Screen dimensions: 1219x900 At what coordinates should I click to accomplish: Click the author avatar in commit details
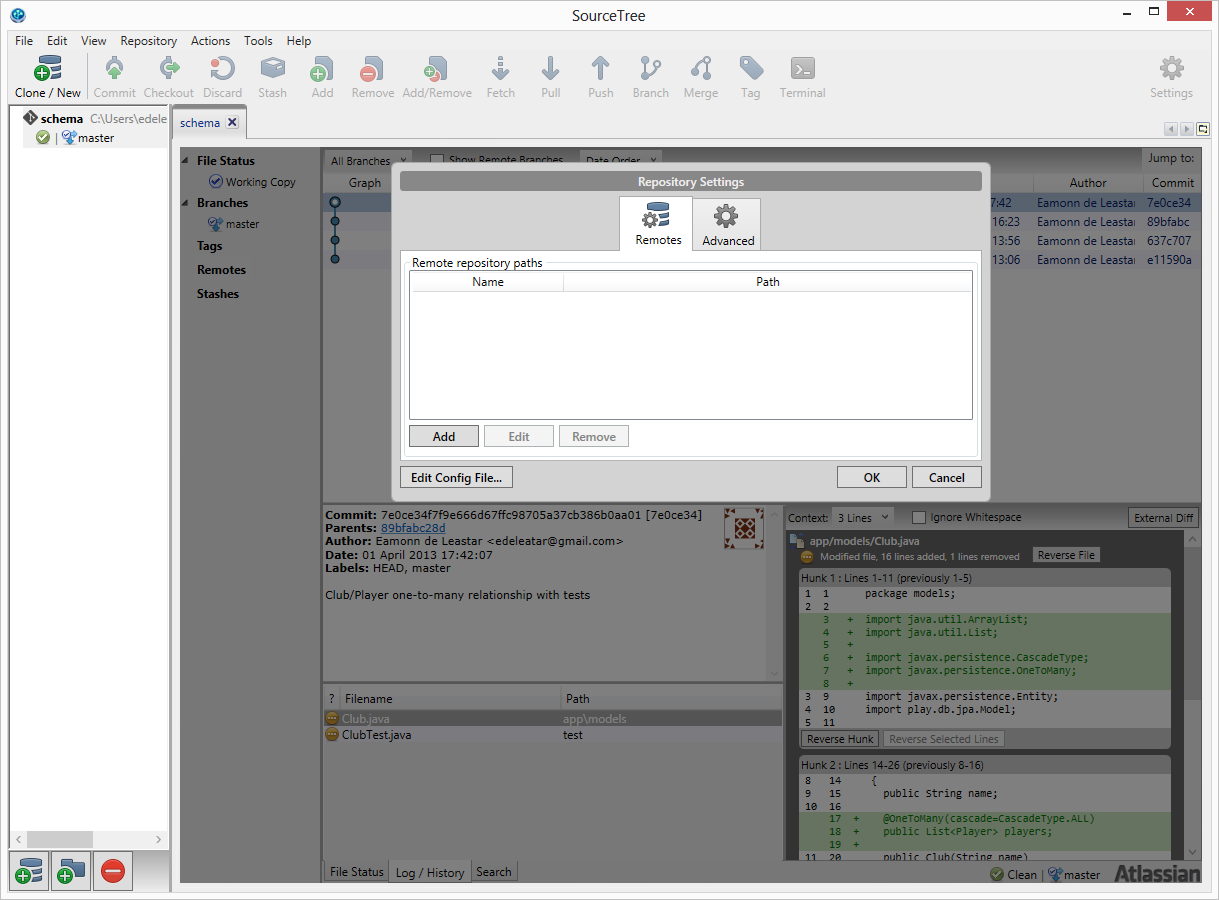pyautogui.click(x=744, y=529)
